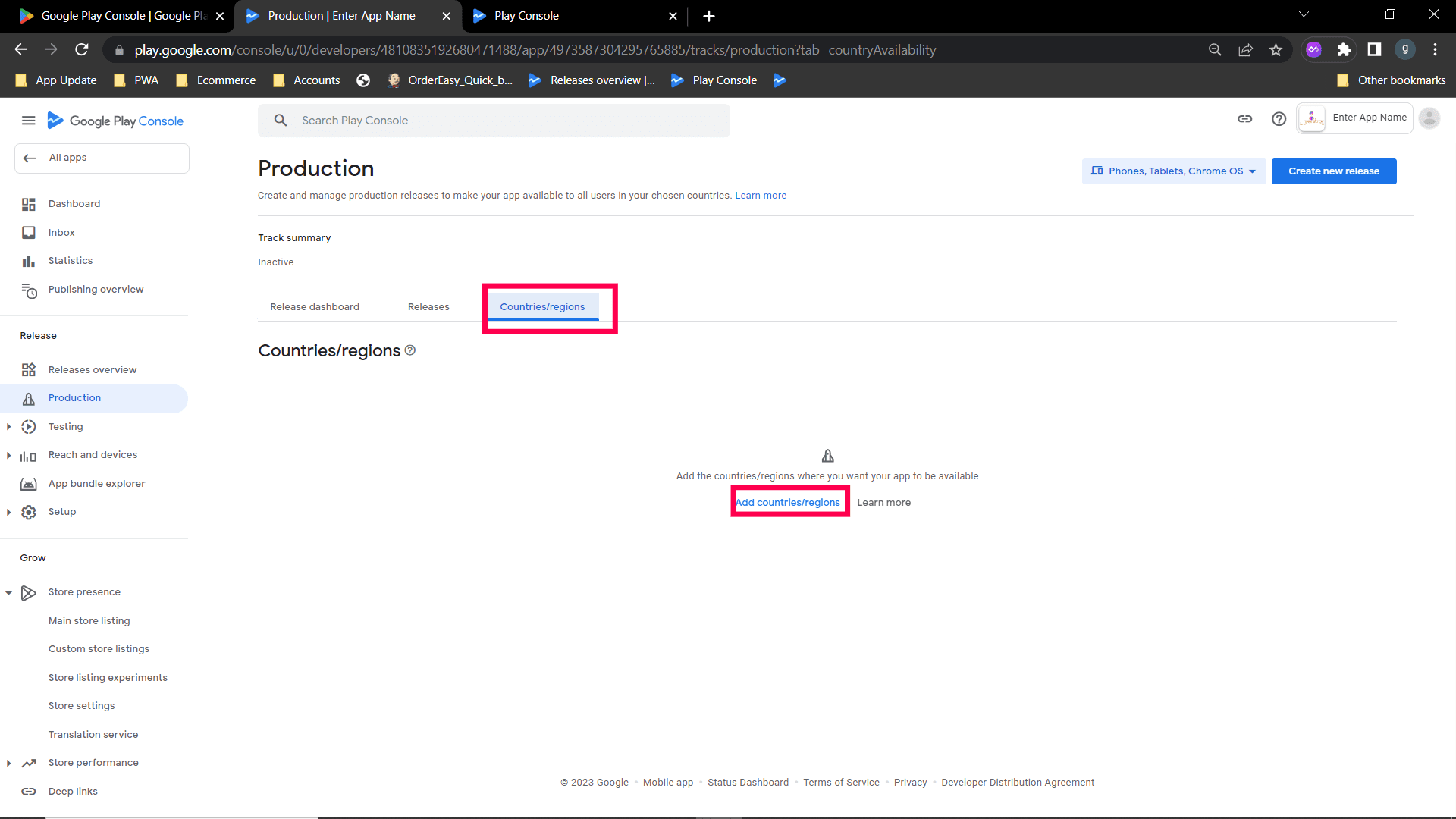Open the help question mark icon
The width and height of the screenshot is (1456, 819).
[x=1279, y=119]
